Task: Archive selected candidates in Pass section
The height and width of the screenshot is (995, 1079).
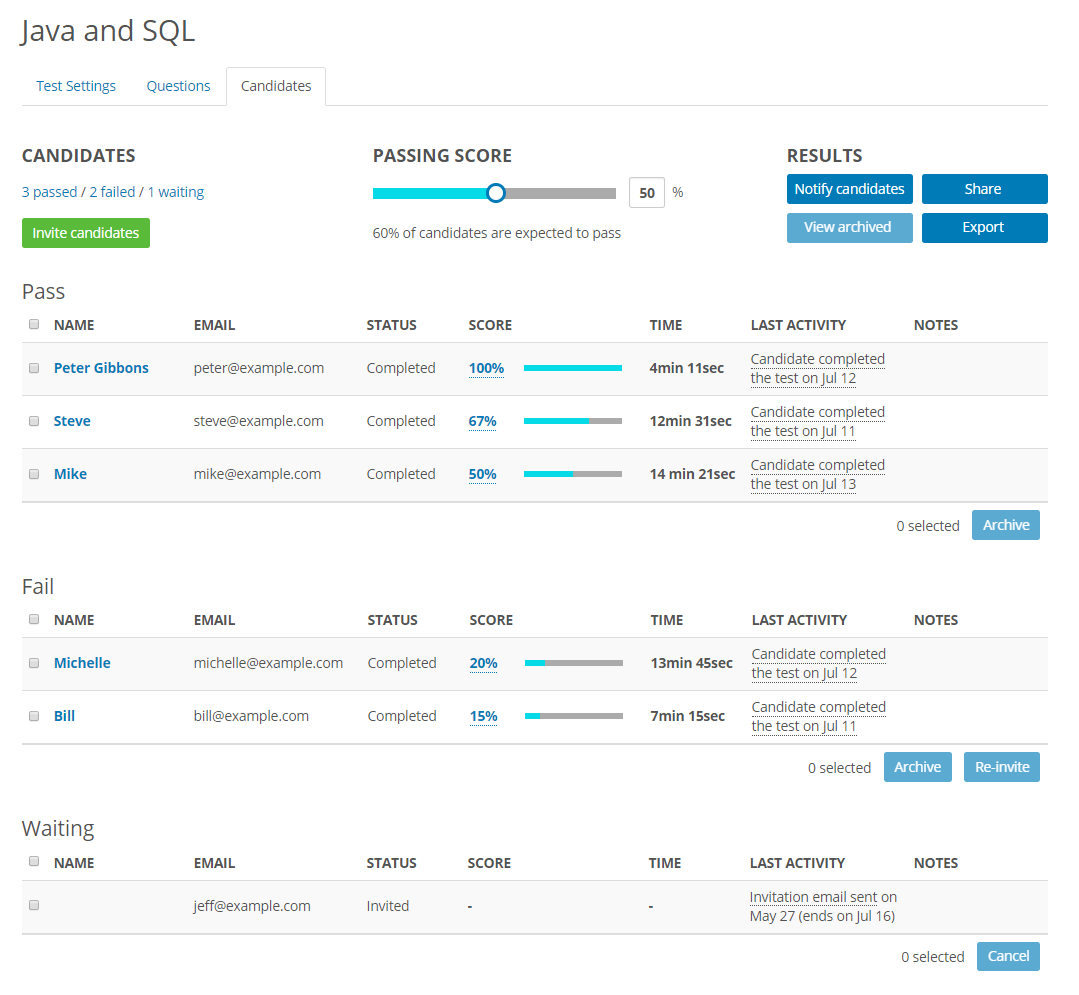Action: [1005, 525]
